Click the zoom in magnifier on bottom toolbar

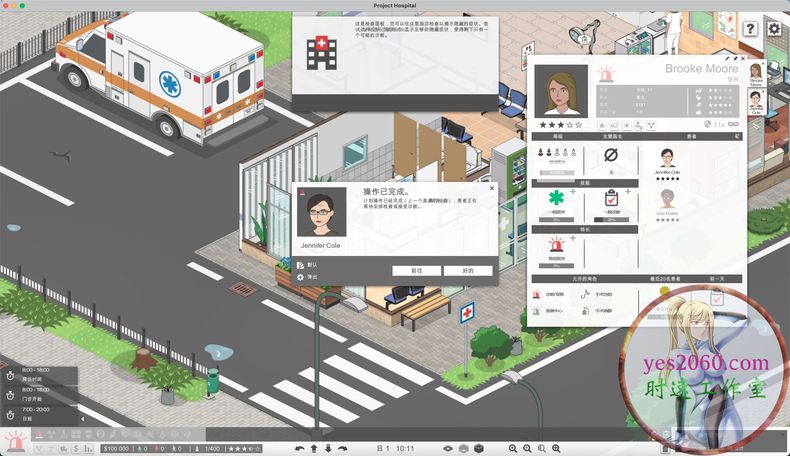tap(513, 448)
